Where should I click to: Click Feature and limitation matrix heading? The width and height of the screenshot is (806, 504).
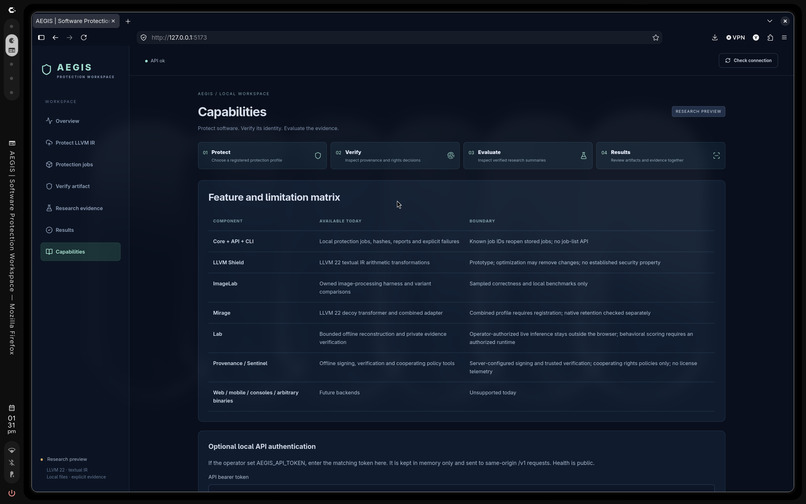pos(274,197)
